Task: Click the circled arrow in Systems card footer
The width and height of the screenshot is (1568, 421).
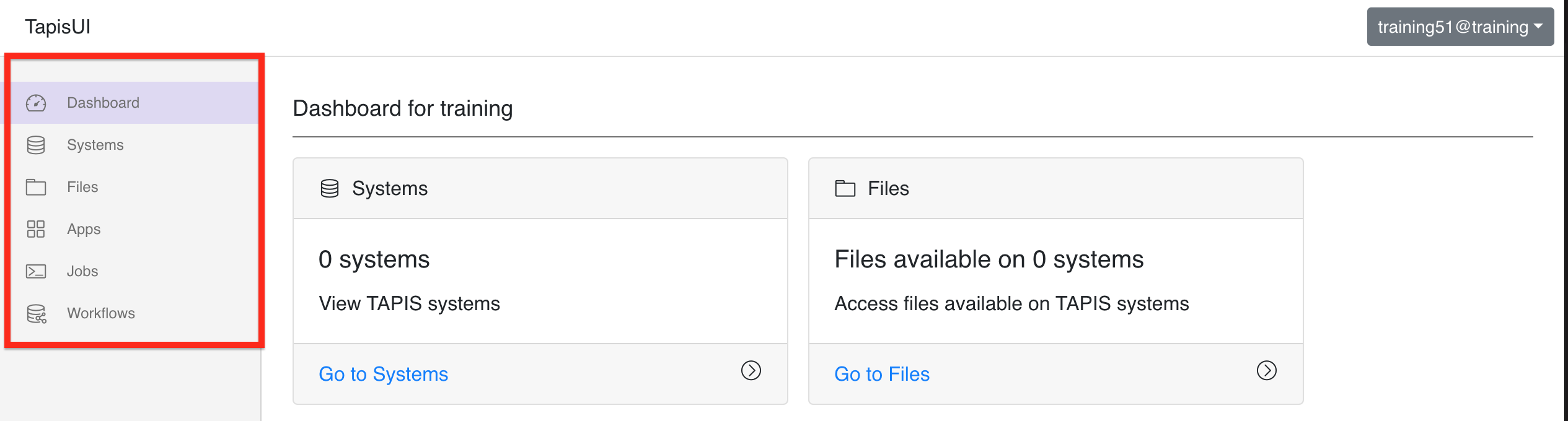Action: click(751, 370)
